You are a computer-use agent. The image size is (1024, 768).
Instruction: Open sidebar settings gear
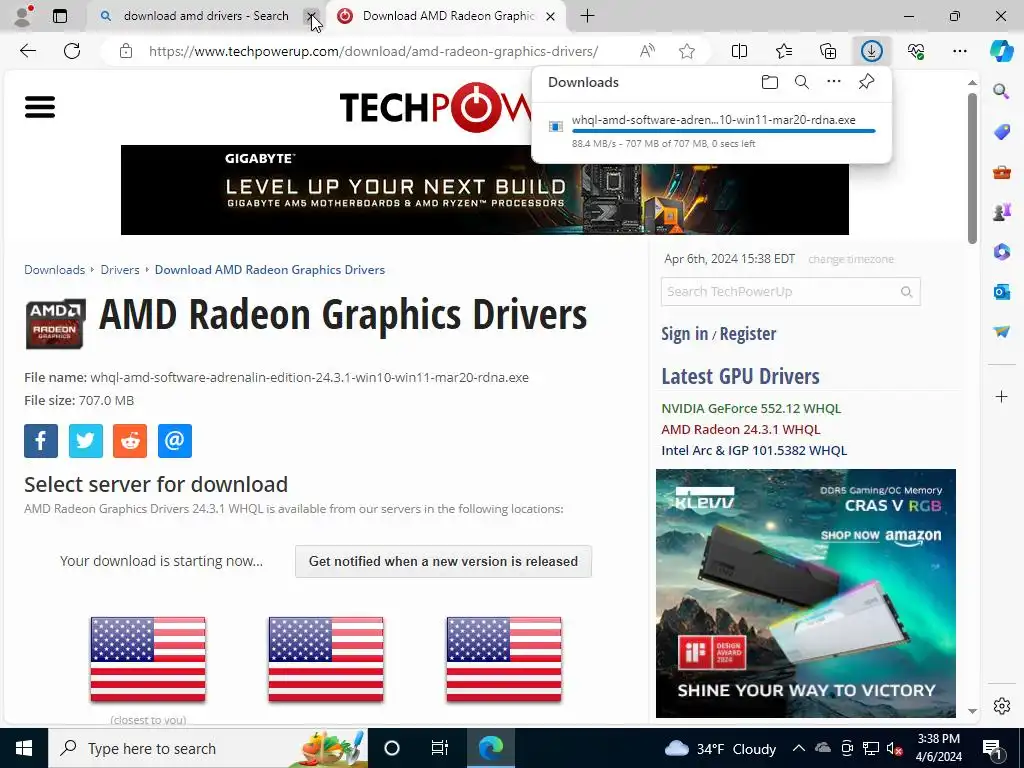(x=1001, y=706)
